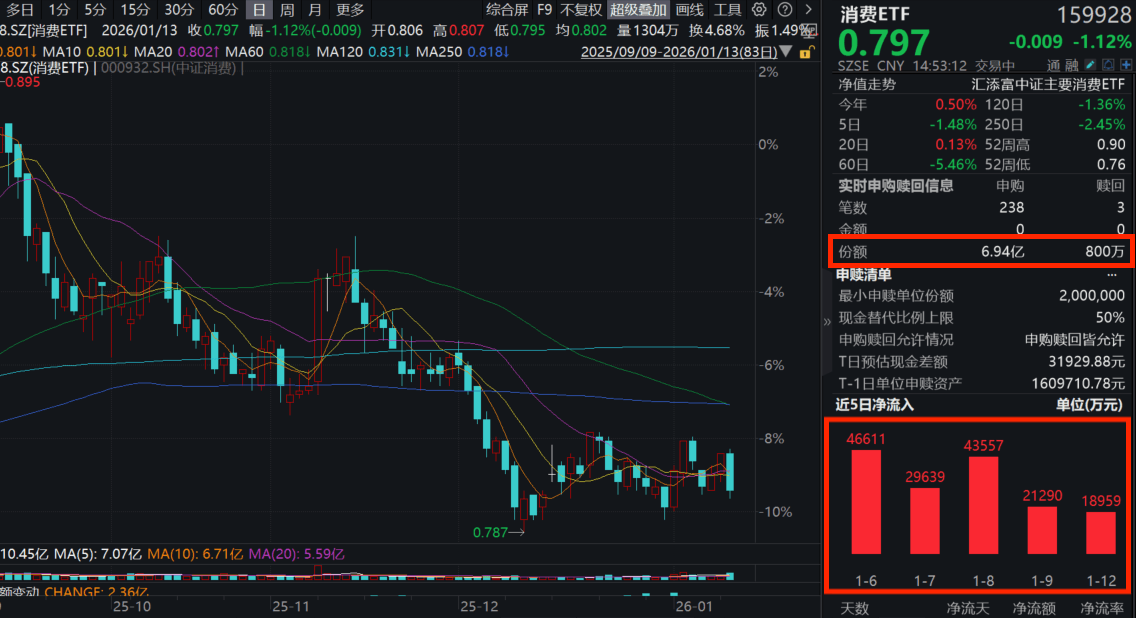This screenshot has height=618, width=1136.
Task: Switch to the 60分 interval tab
Action: [x=225, y=9]
